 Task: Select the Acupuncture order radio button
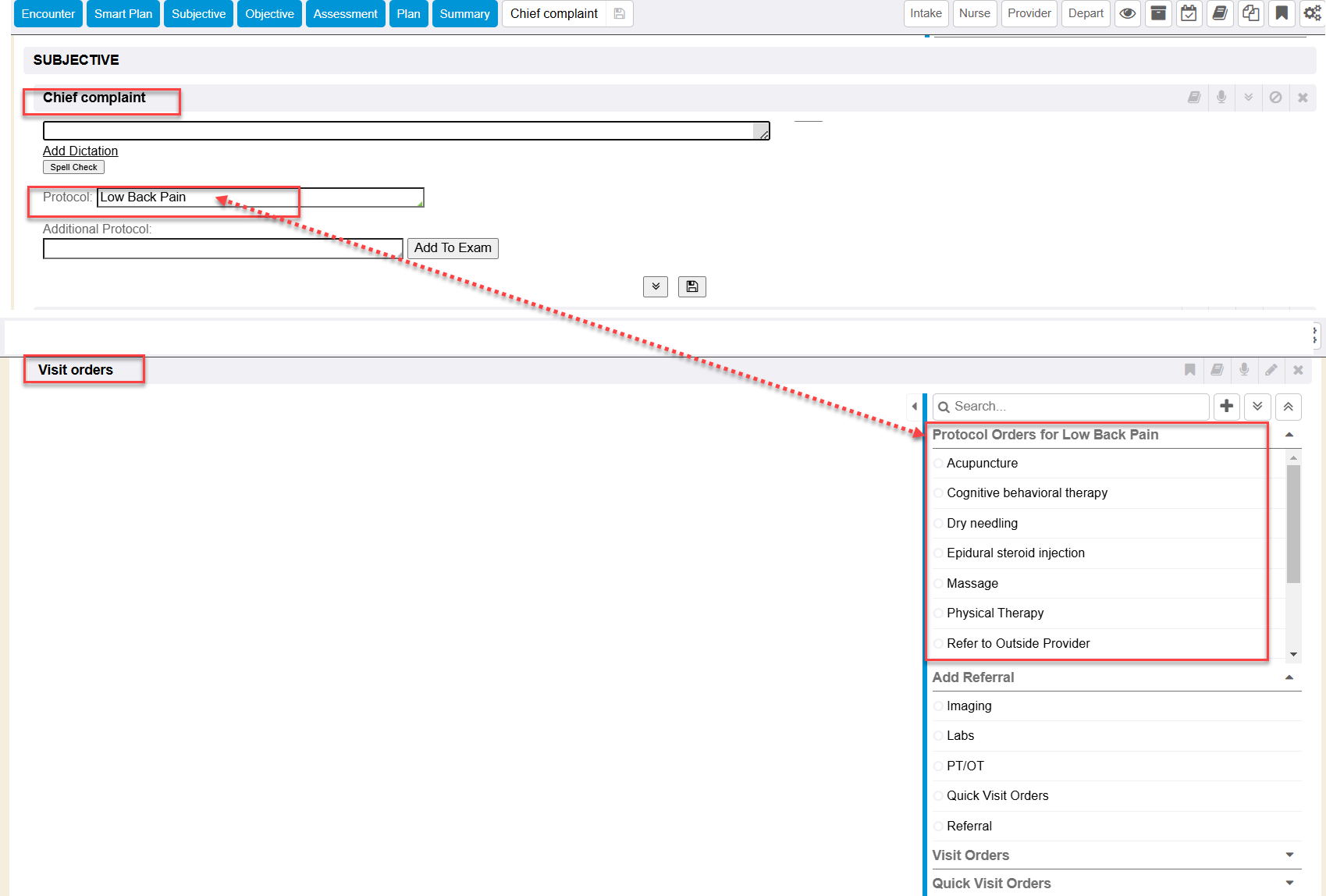click(x=938, y=464)
